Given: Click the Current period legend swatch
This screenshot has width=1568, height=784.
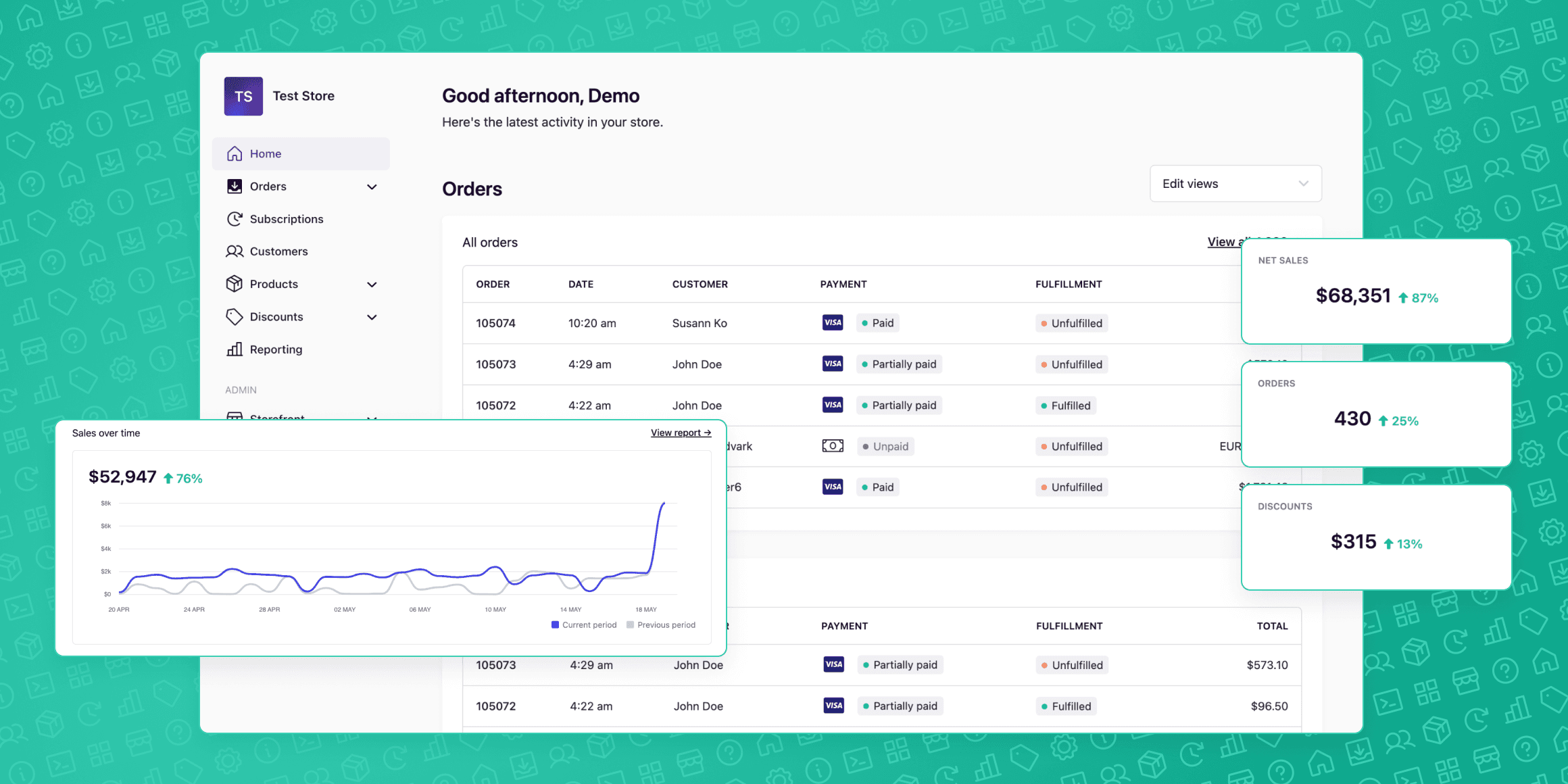Looking at the screenshot, I should coord(556,625).
